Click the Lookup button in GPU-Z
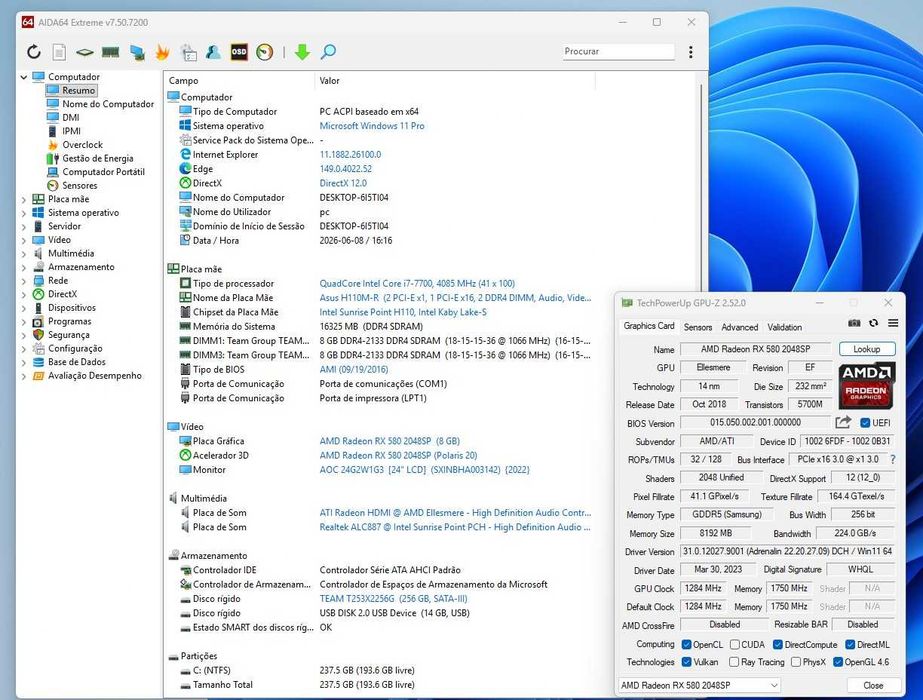This screenshot has height=700, width=923. pyautogui.click(x=866, y=349)
